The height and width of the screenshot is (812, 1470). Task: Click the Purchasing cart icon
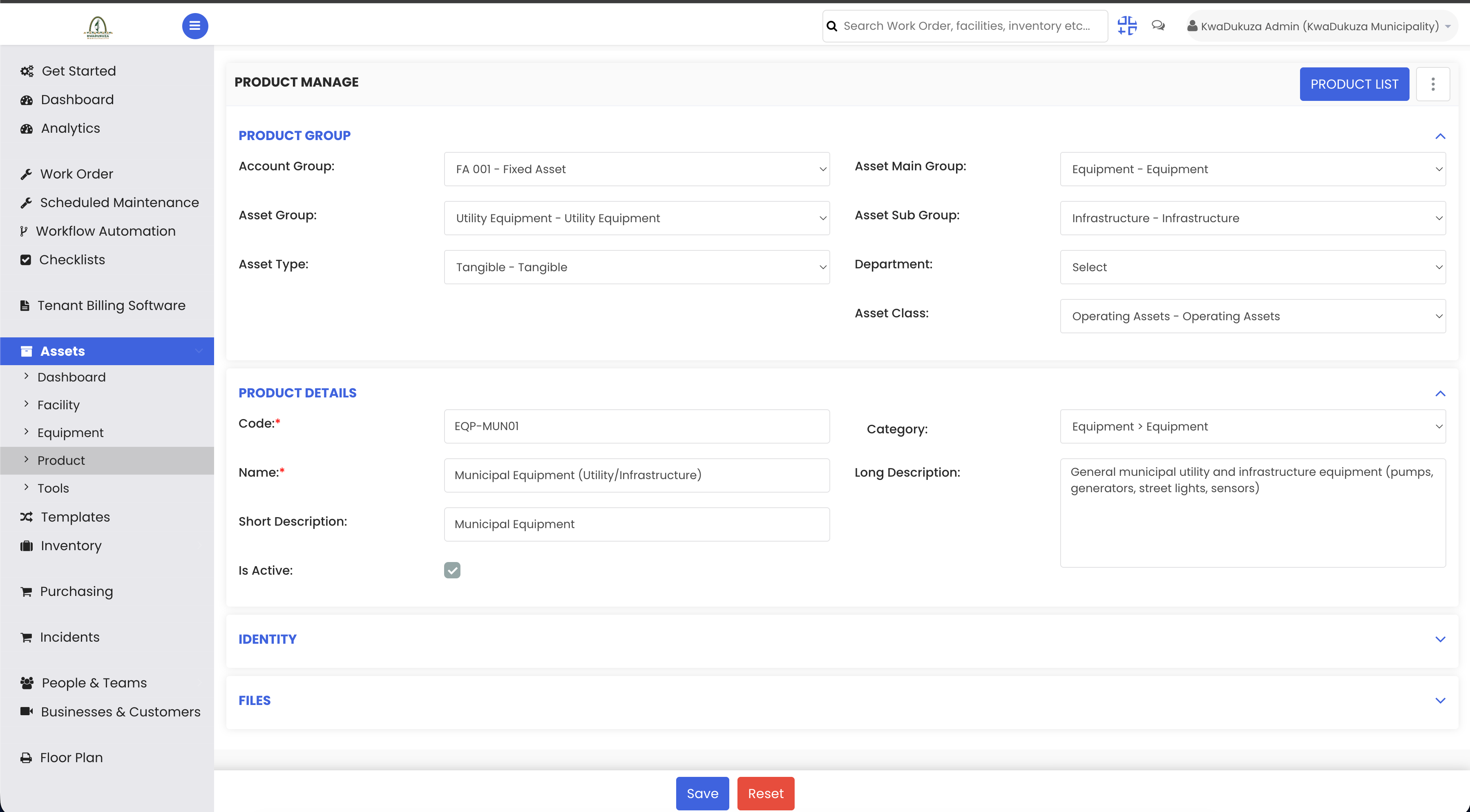pyautogui.click(x=26, y=591)
